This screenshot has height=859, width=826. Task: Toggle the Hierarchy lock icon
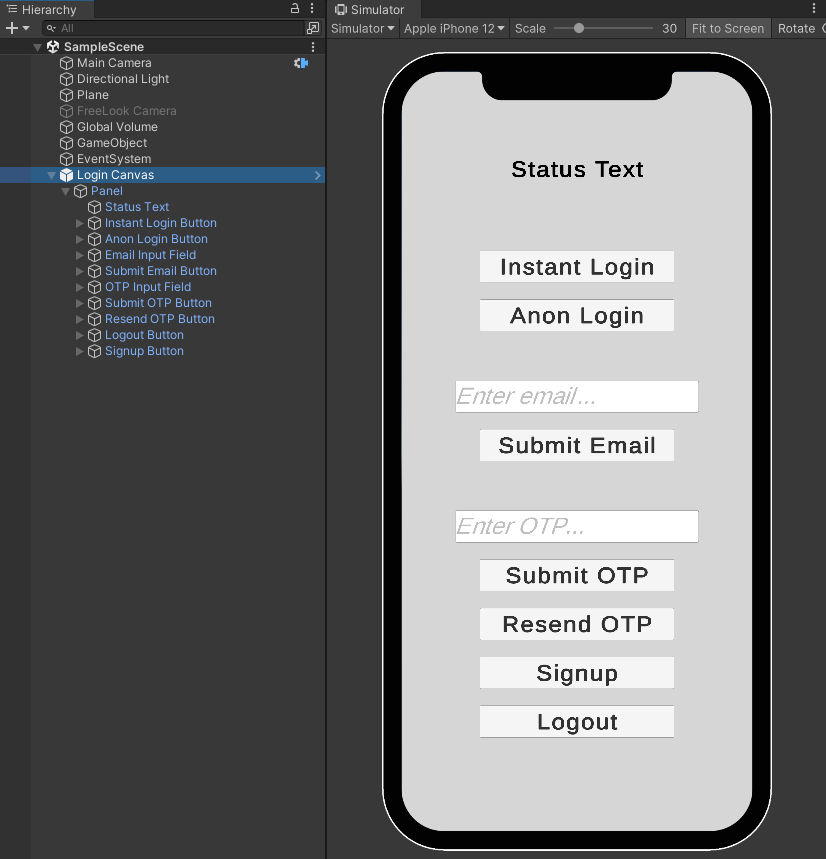coord(294,8)
